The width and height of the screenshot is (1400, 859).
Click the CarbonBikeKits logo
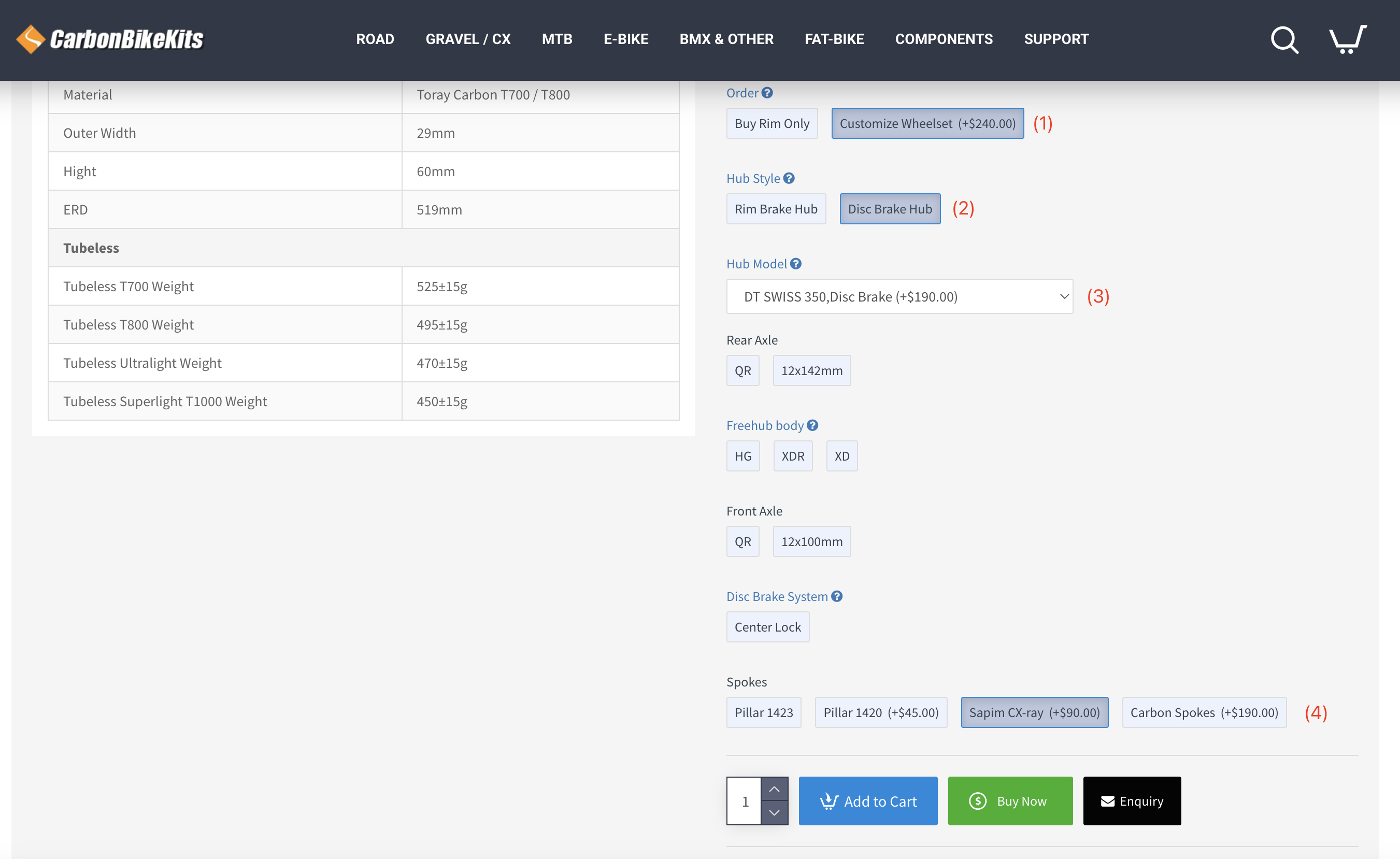point(110,39)
